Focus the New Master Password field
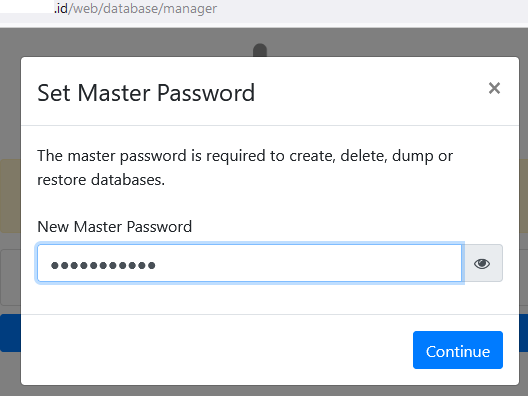528x396 pixels. [250, 263]
